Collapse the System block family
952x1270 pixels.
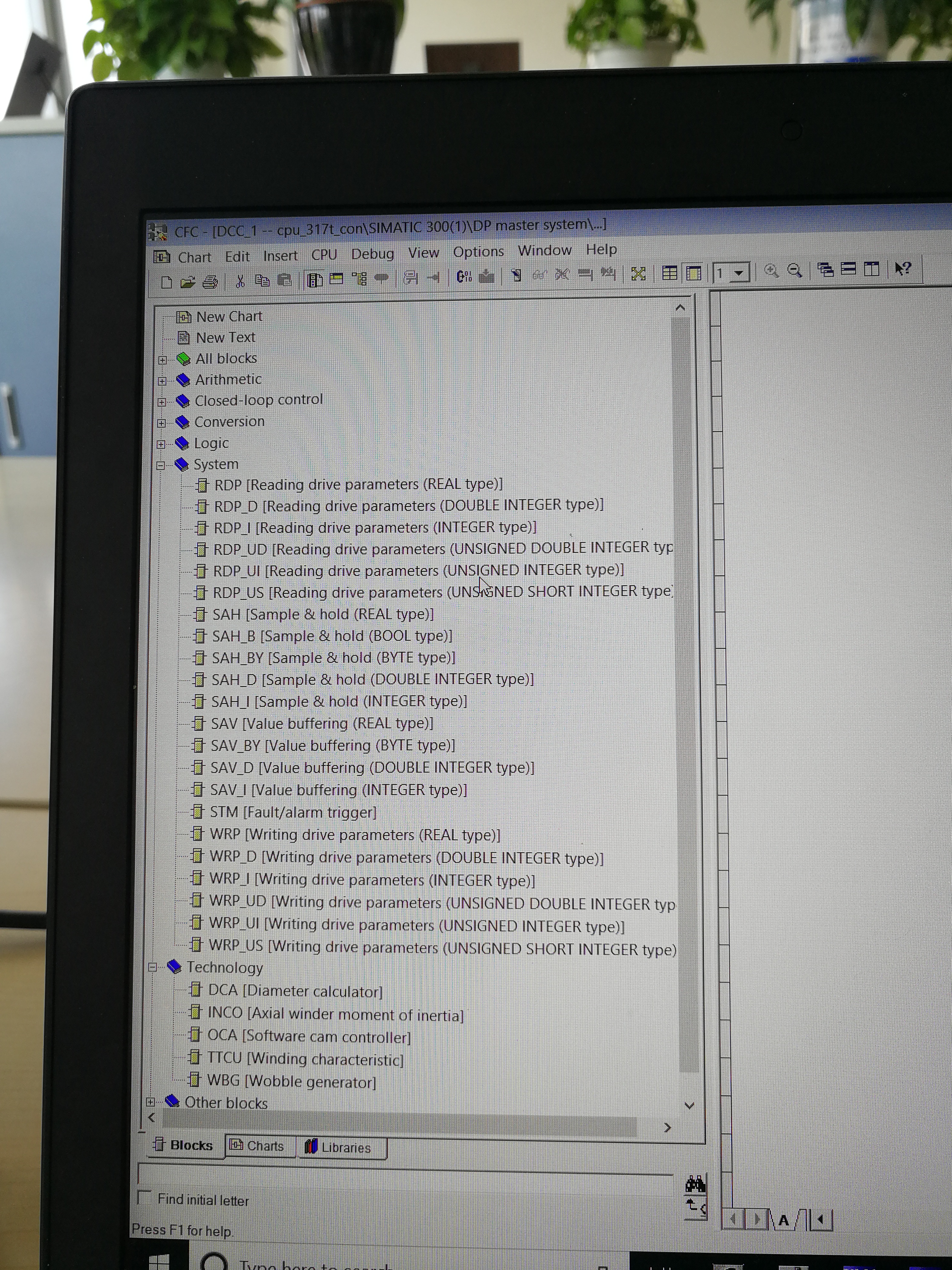161,466
